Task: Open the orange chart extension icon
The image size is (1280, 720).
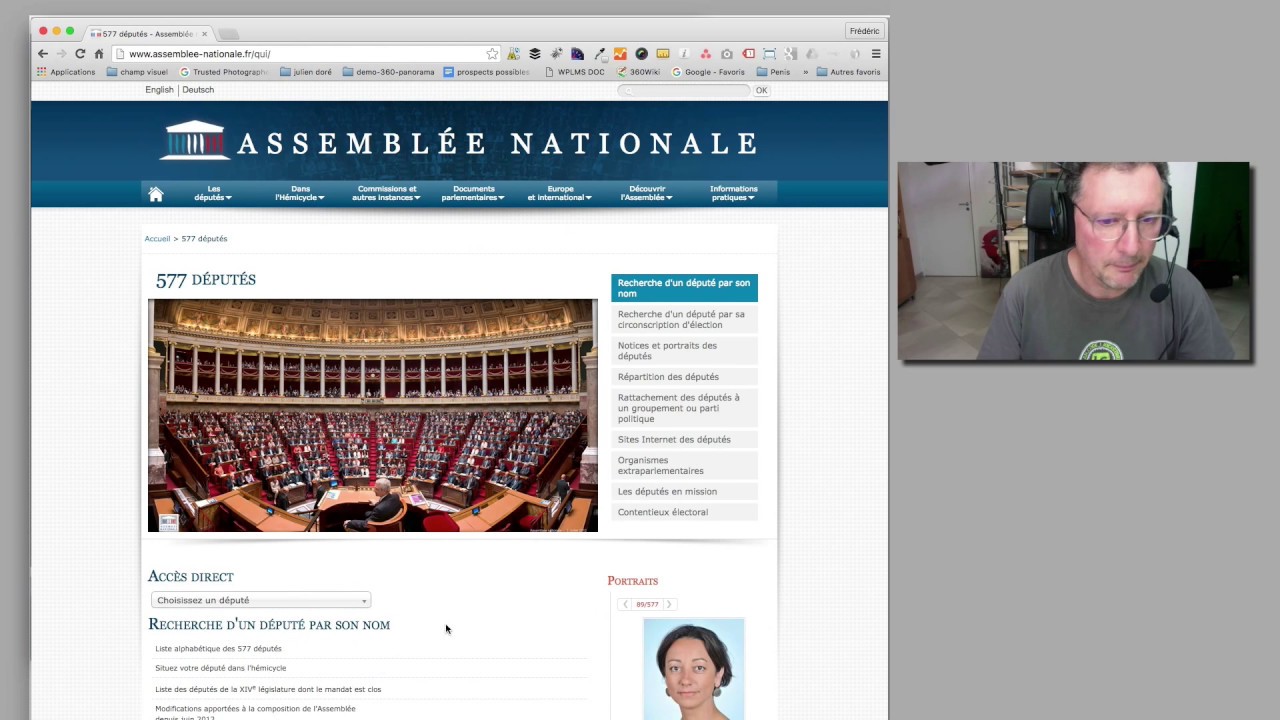Action: pyautogui.click(x=620, y=54)
